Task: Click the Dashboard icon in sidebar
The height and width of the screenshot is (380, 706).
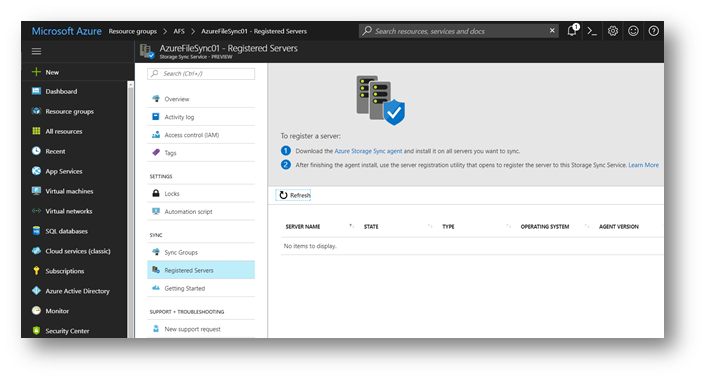Action: point(36,91)
